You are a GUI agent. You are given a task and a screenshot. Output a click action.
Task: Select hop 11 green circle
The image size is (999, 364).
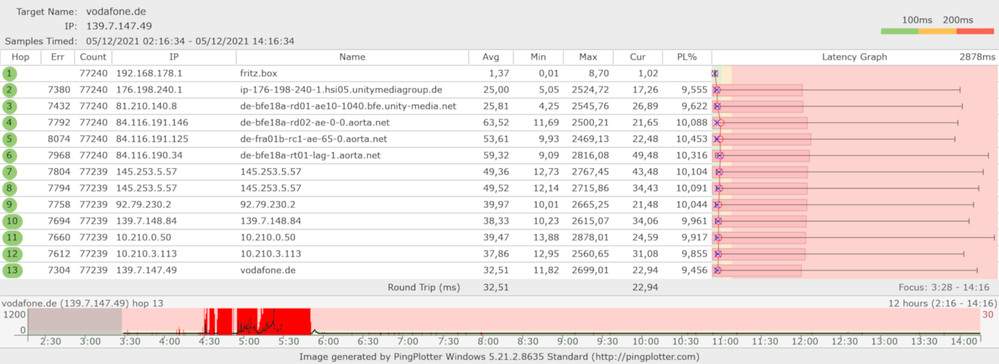(x=11, y=238)
